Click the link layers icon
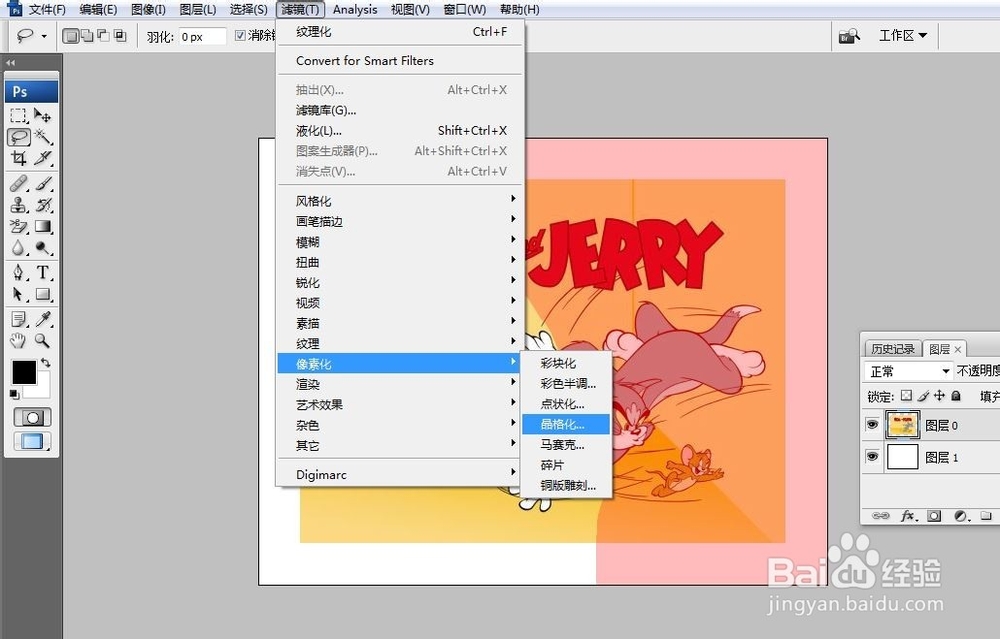This screenshot has width=1000, height=639. pos(881,515)
